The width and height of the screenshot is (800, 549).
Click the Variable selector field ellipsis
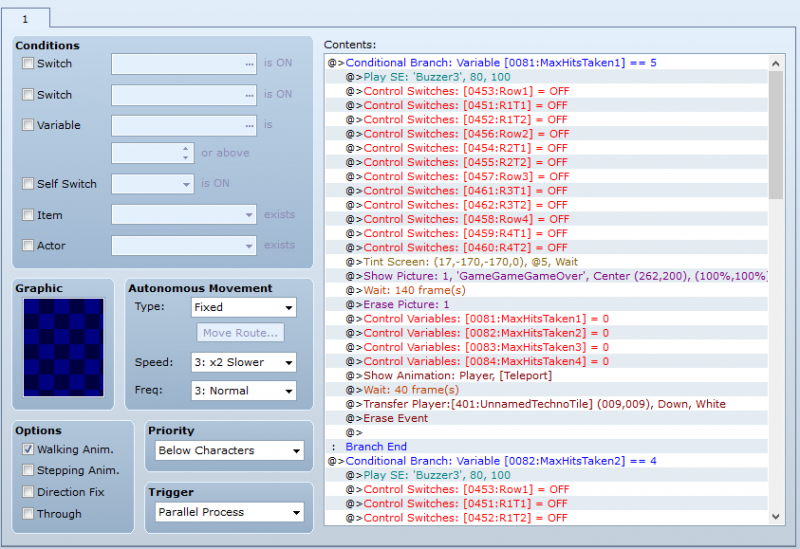249,126
